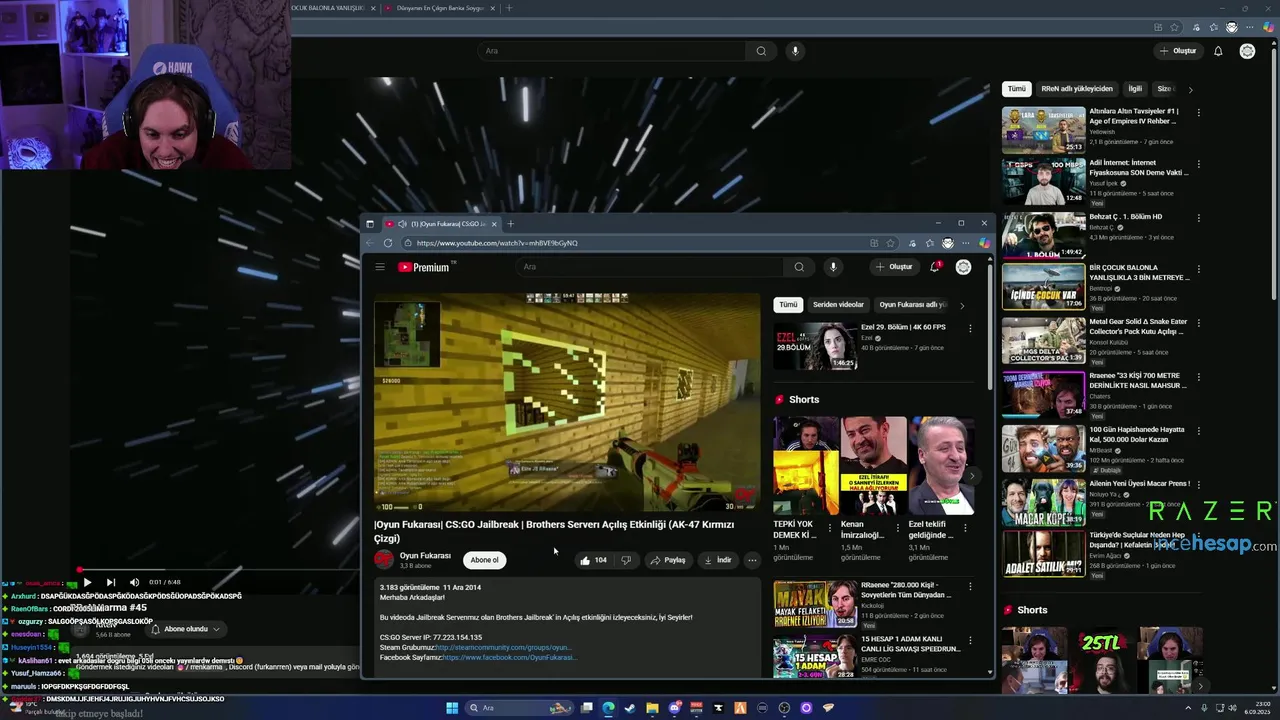
Task: Play the background stream video
Action: pyautogui.click(x=87, y=582)
